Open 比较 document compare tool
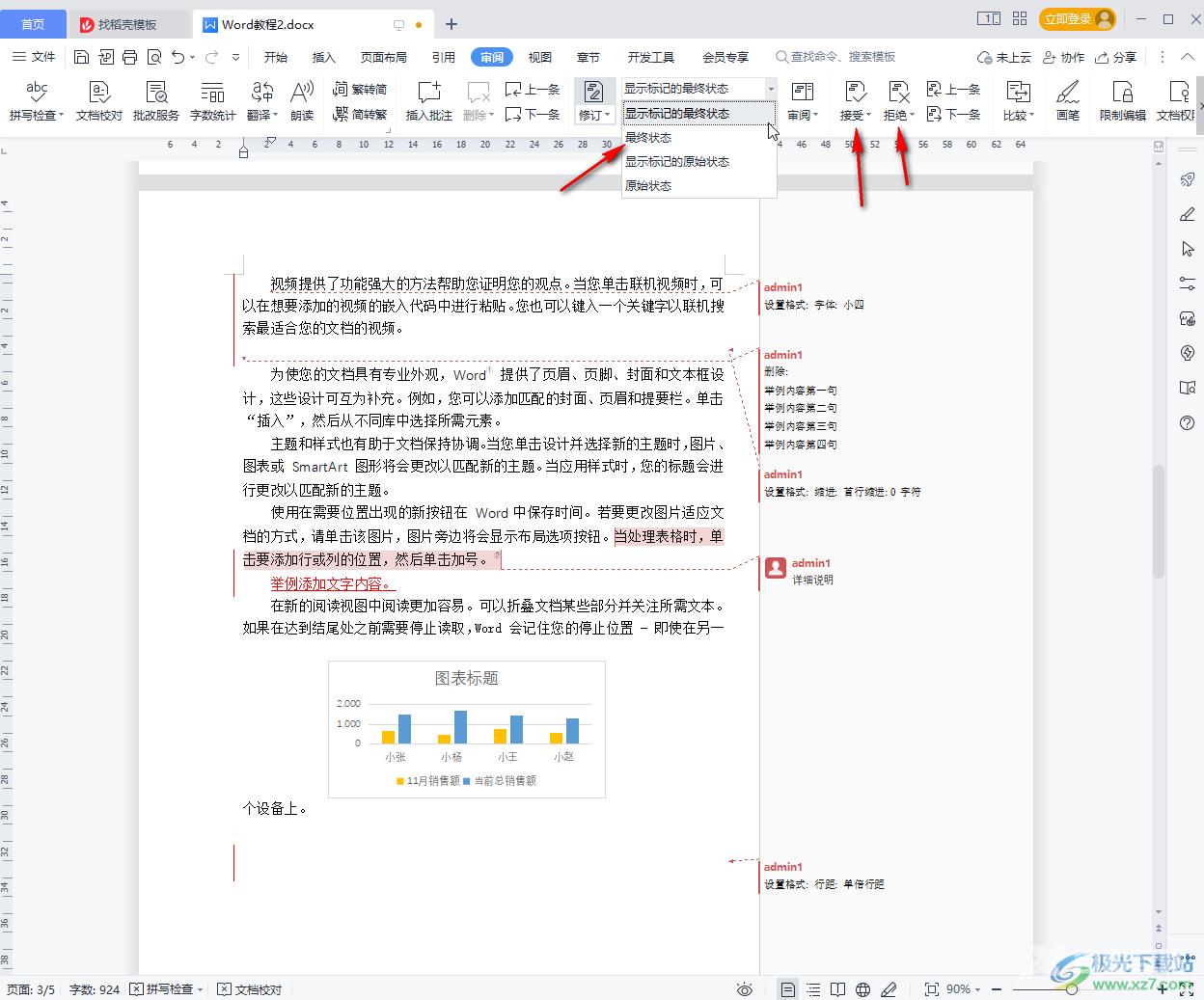This screenshot has width=1204, height=1000. pos(1018,101)
